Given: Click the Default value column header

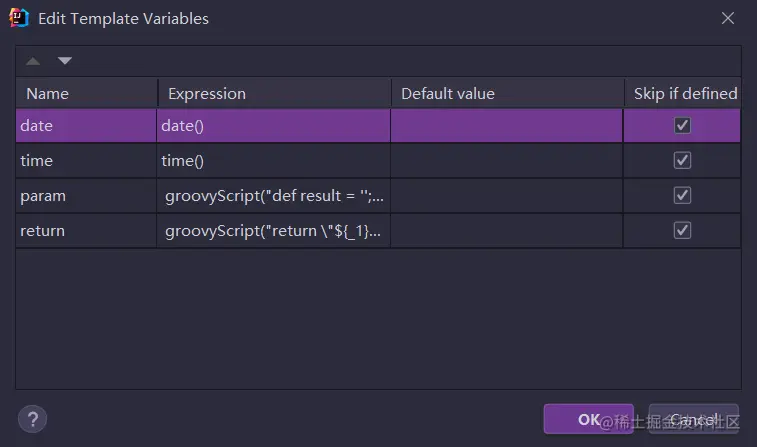Looking at the screenshot, I should 507,94.
